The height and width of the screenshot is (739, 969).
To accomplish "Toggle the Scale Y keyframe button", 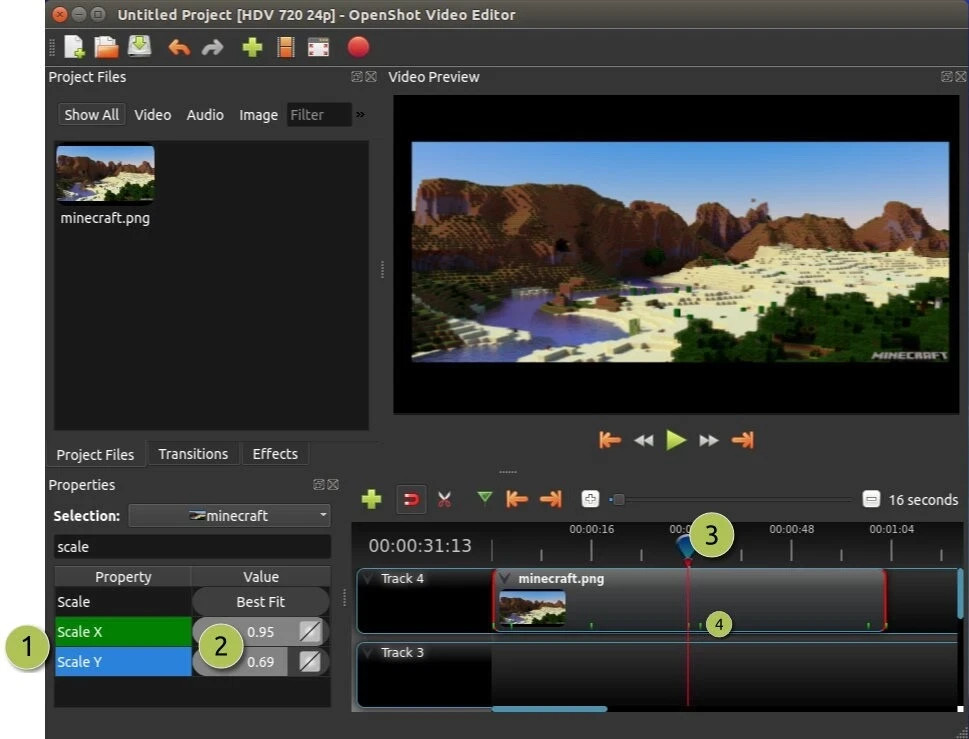I will click(x=308, y=661).
